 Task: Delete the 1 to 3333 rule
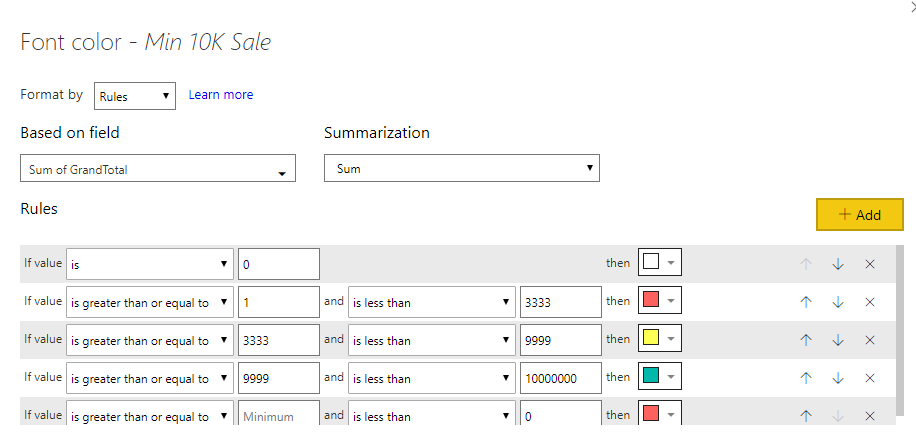tap(870, 302)
